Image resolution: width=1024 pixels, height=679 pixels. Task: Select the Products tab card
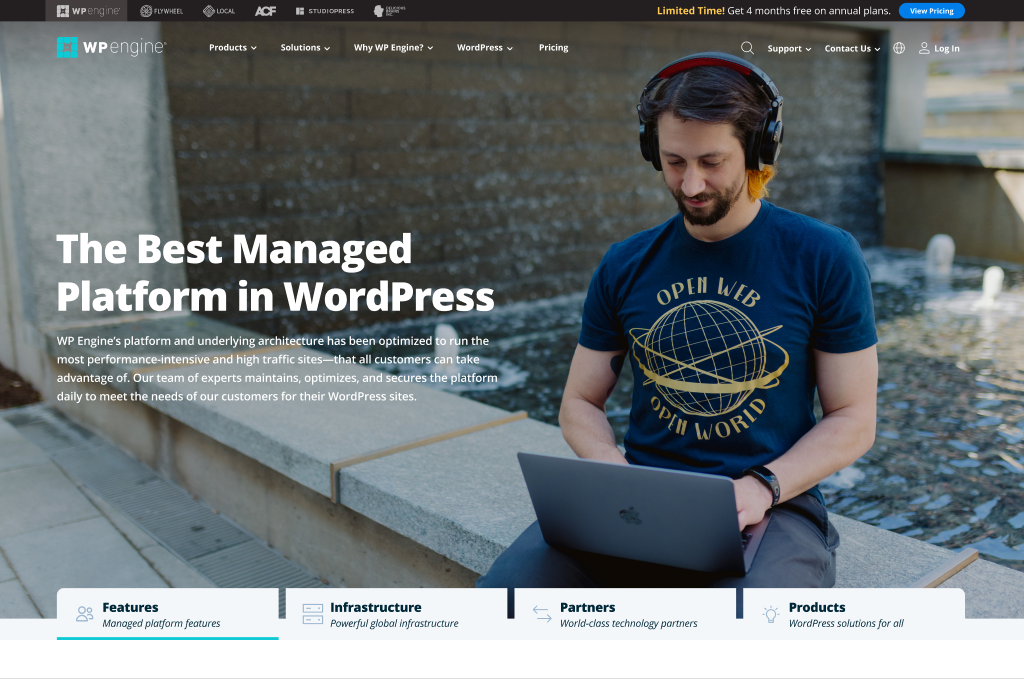(x=854, y=614)
